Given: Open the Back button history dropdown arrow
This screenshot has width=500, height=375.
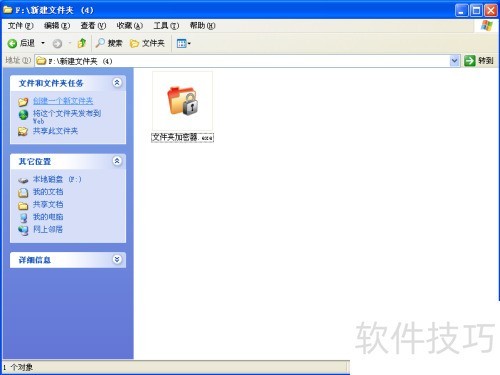Looking at the screenshot, I should (x=43, y=43).
